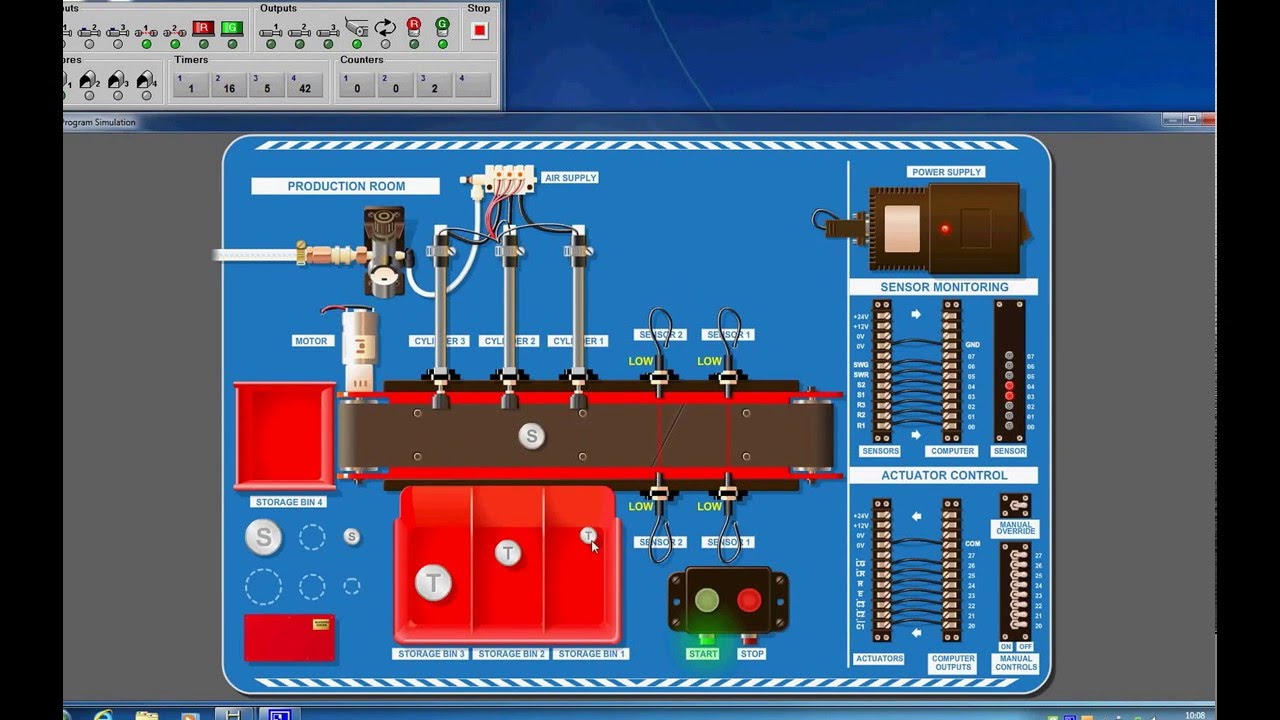
Task: Click the small S part in parts tray
Action: 351,537
